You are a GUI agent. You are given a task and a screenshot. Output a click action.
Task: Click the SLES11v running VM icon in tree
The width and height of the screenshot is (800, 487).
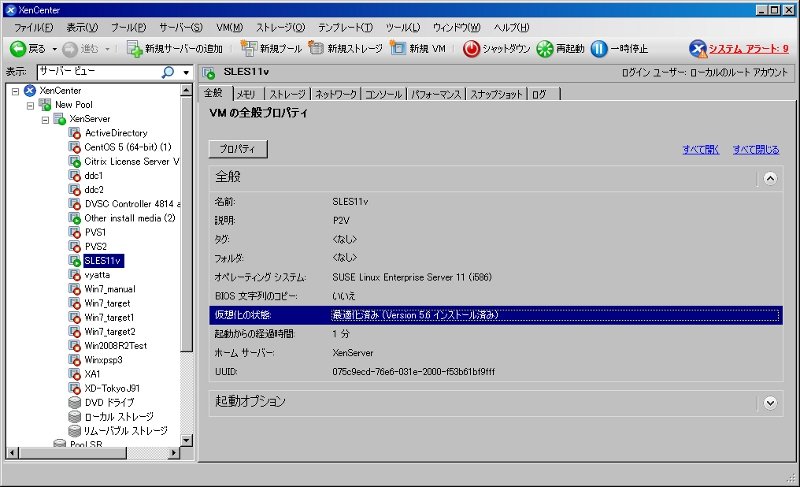[74, 261]
